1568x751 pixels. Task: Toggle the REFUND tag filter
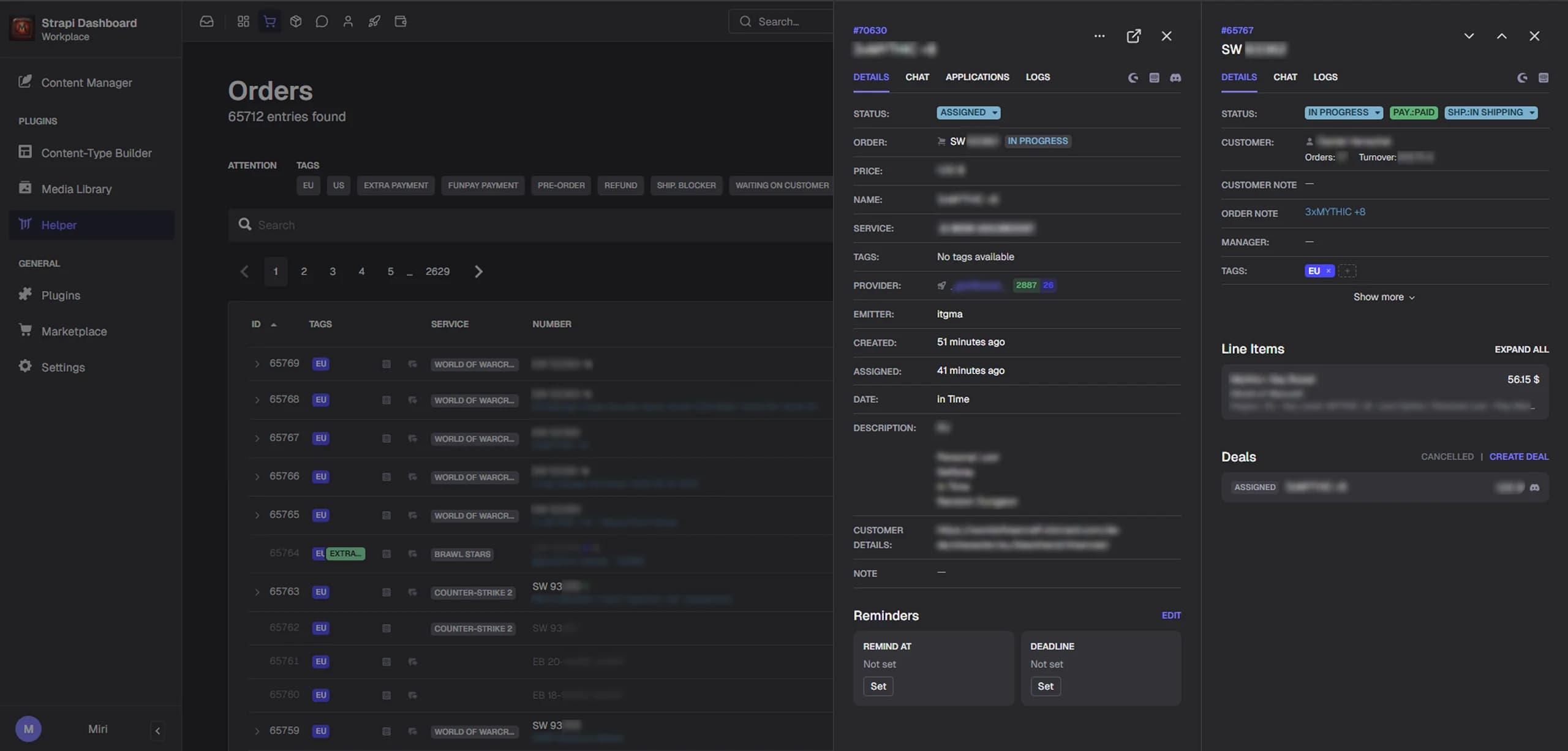point(620,185)
